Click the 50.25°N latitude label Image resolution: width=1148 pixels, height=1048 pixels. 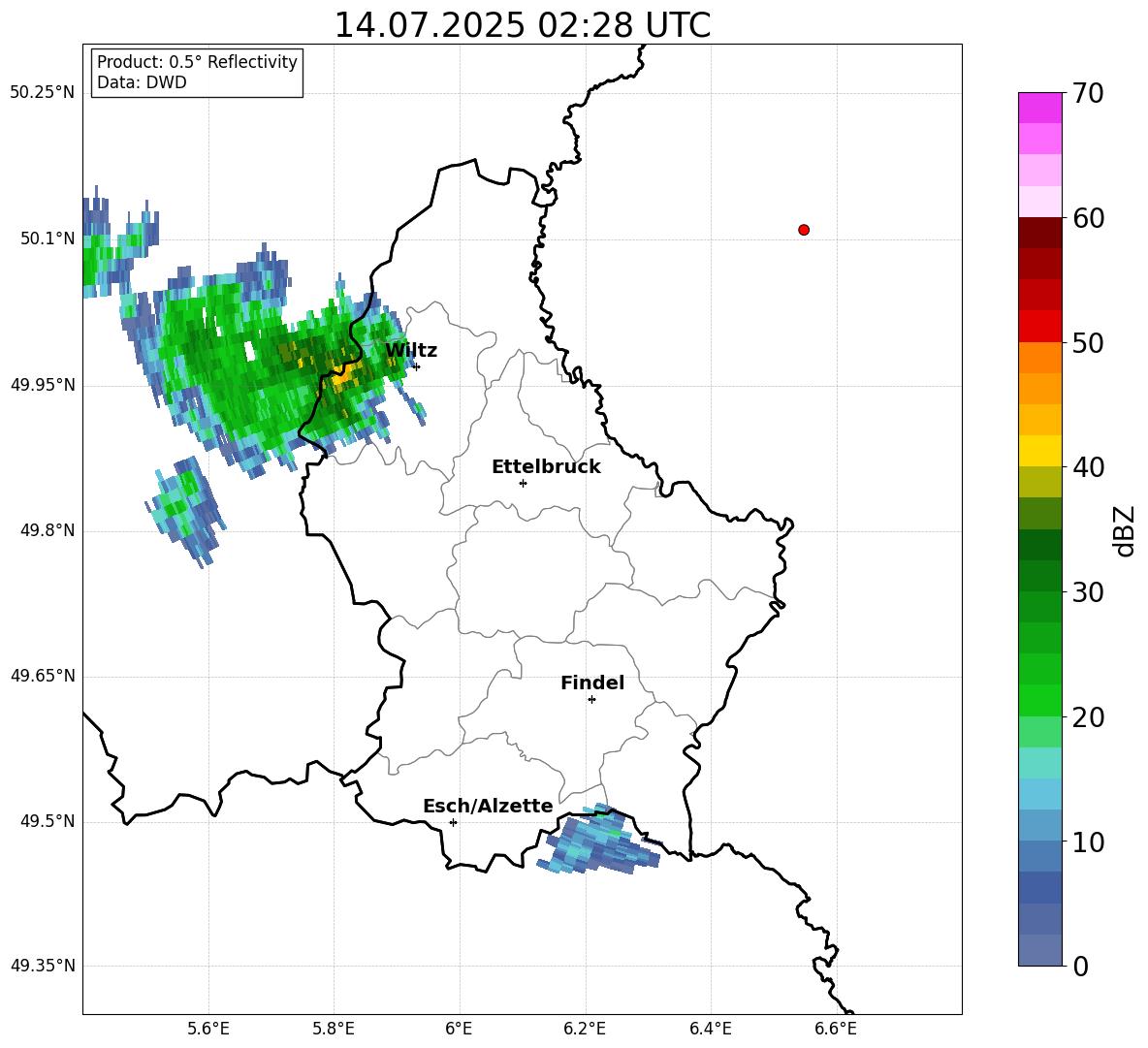click(x=43, y=93)
